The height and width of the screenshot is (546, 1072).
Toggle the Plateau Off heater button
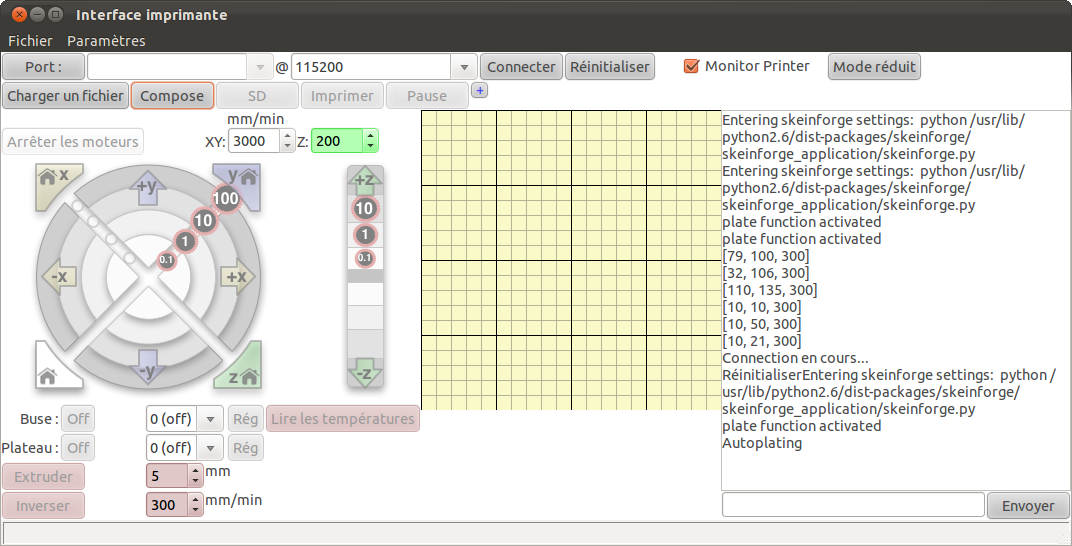tap(78, 448)
